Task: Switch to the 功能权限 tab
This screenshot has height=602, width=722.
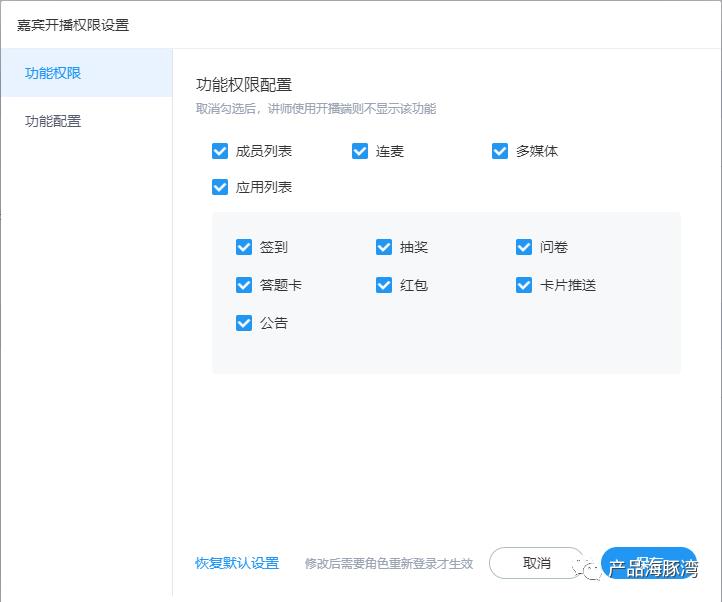Action: point(86,73)
